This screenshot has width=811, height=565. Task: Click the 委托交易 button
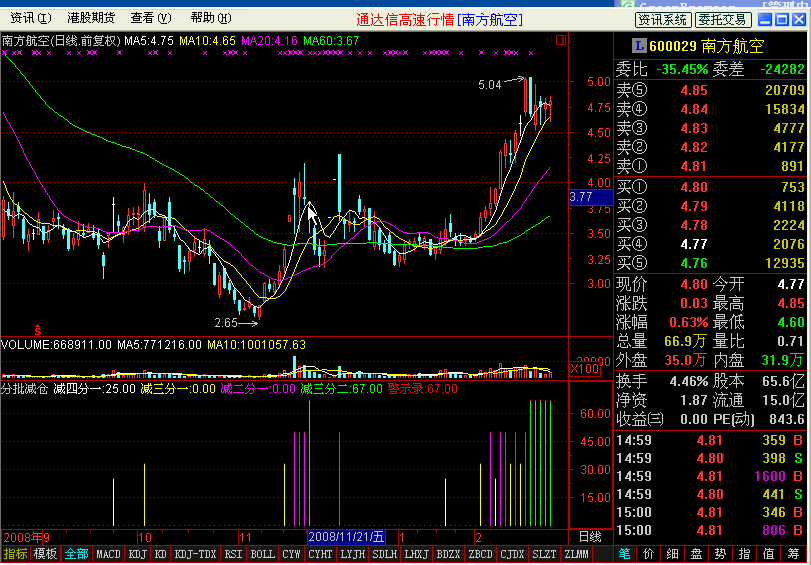[723, 20]
